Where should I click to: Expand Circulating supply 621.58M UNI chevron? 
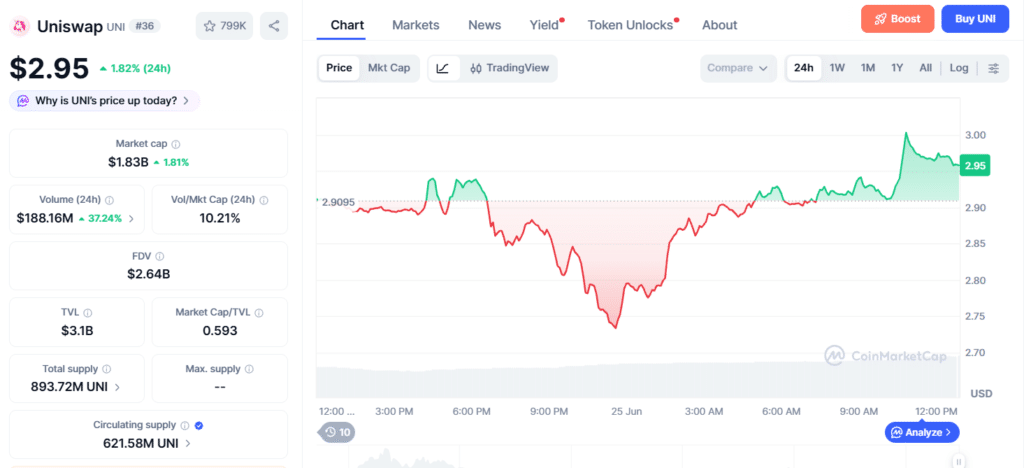[188, 444]
